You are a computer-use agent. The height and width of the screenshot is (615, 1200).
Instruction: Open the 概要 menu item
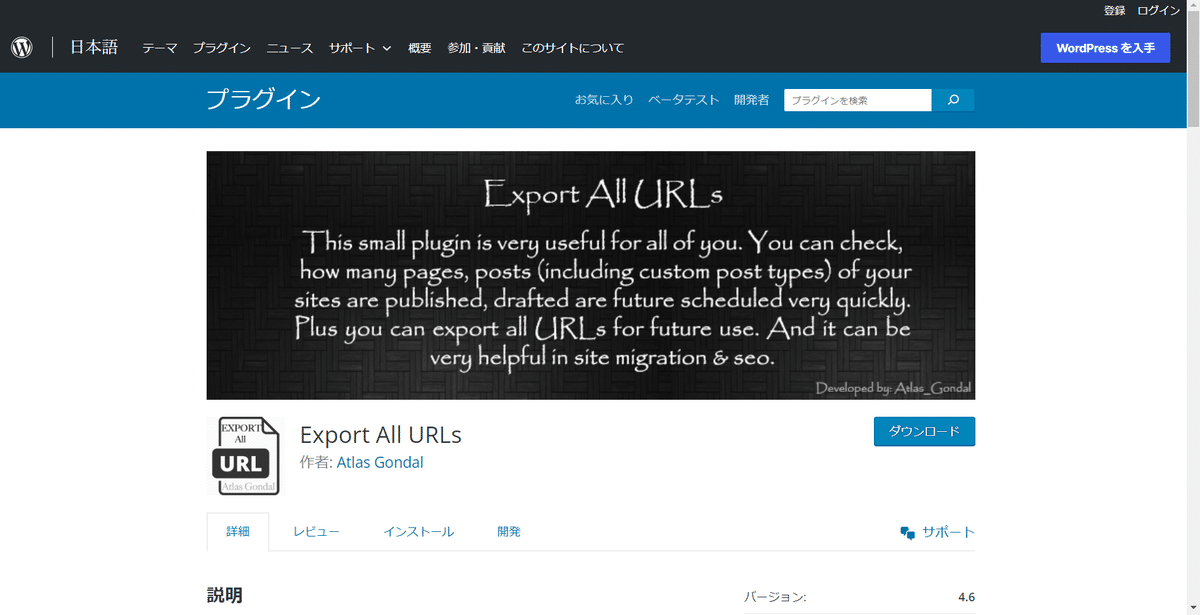[419, 47]
